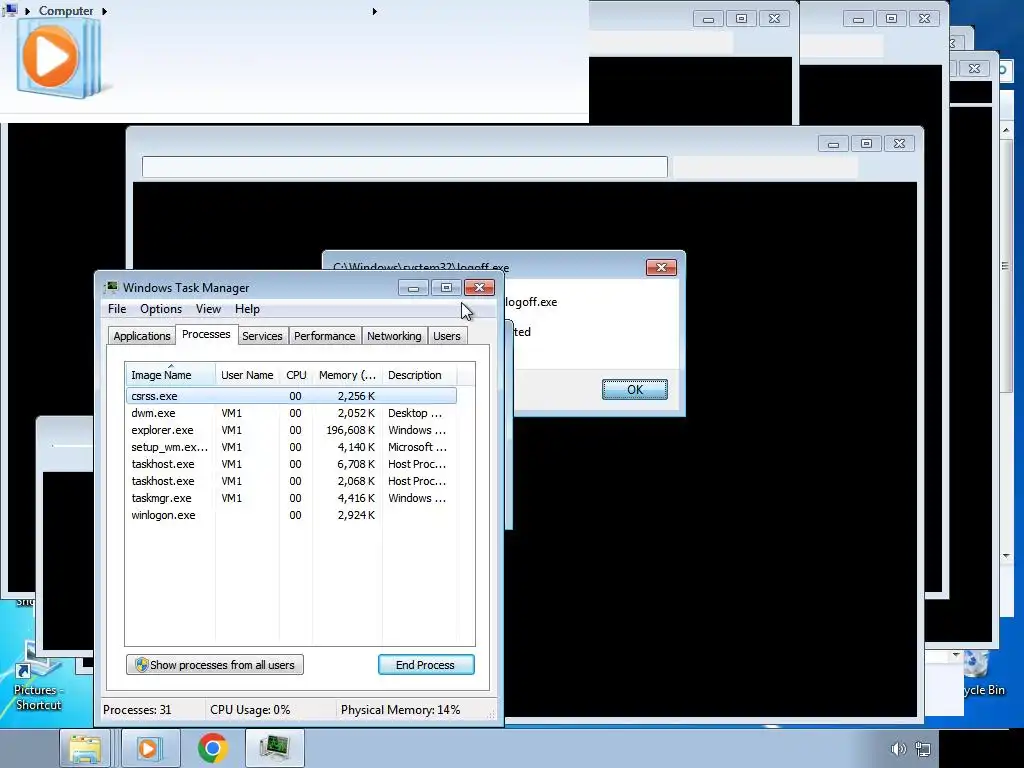Sort processes by Image Name column

(x=170, y=375)
